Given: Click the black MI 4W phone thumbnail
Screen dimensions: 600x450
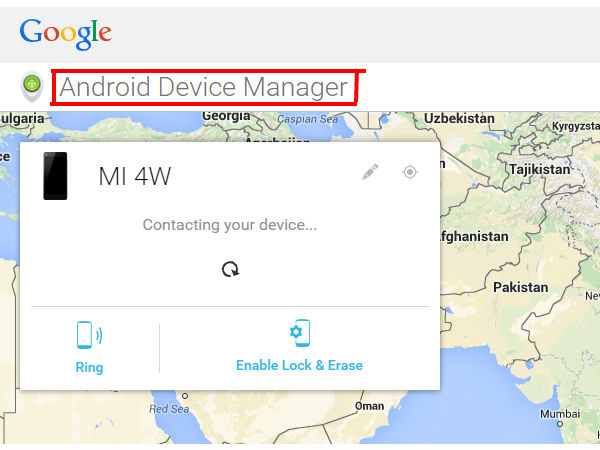Looking at the screenshot, I should pos(55,176).
